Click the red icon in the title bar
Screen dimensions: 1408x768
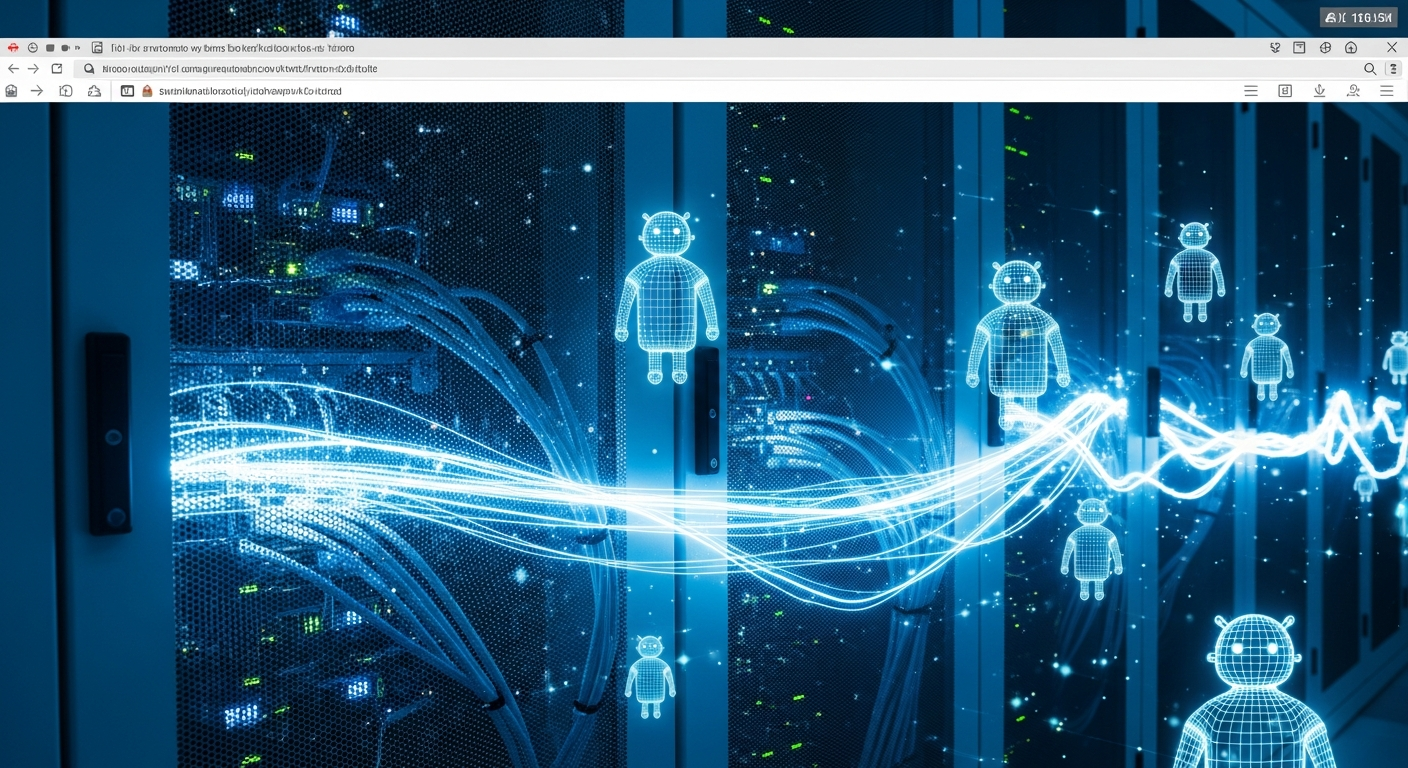click(x=13, y=47)
